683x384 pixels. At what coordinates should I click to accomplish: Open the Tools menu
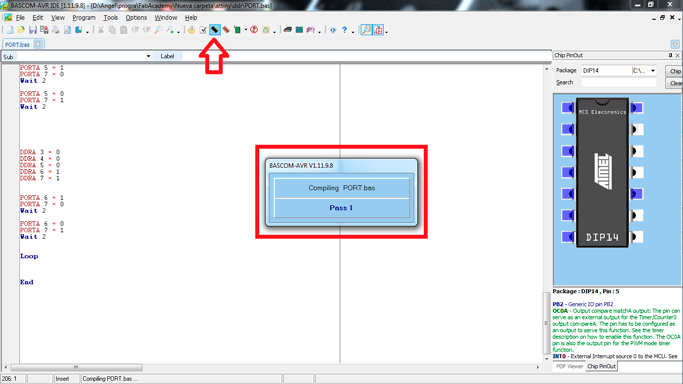coord(111,18)
